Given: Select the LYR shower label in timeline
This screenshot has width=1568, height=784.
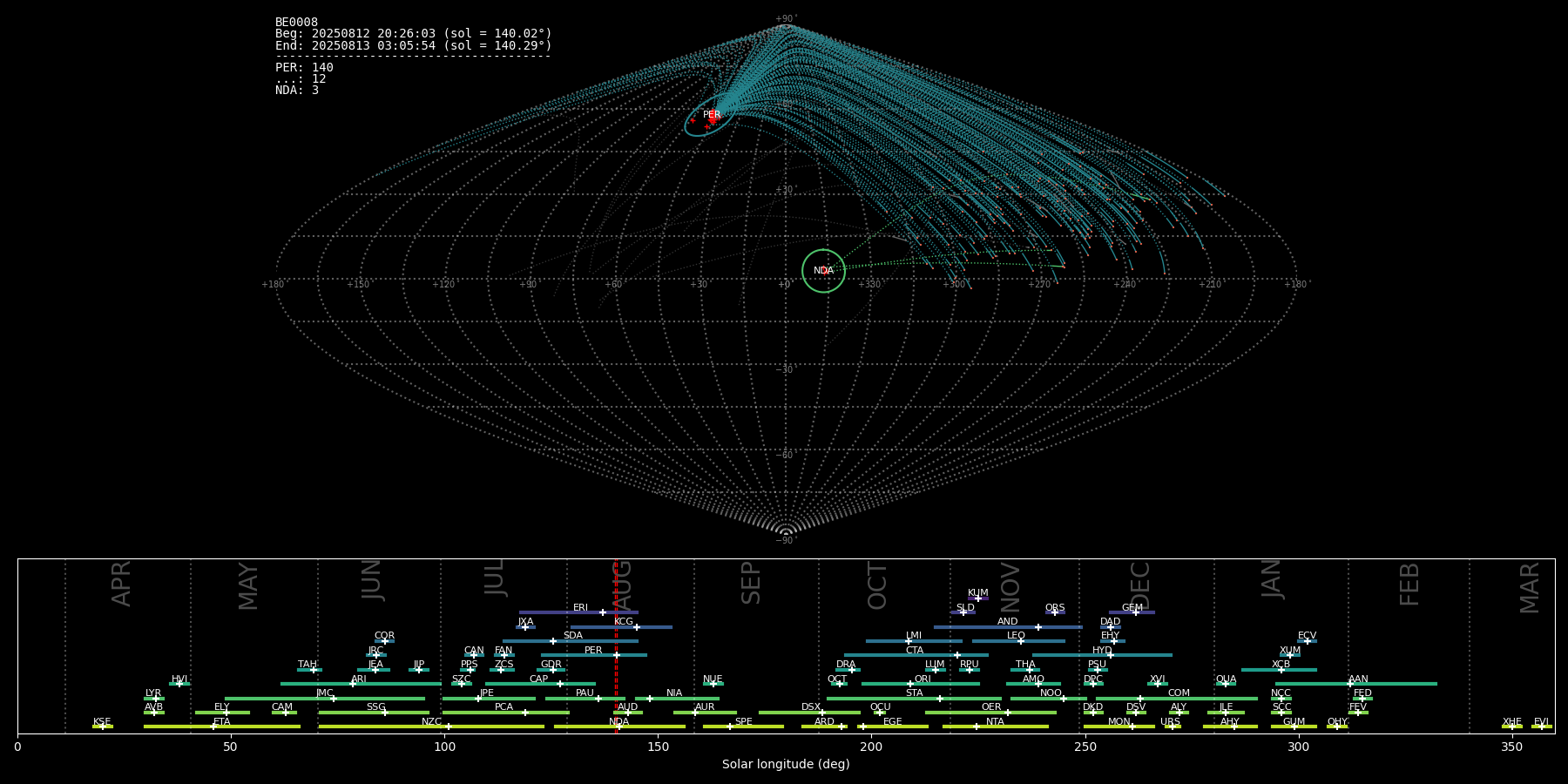Looking at the screenshot, I should pyautogui.click(x=153, y=693).
